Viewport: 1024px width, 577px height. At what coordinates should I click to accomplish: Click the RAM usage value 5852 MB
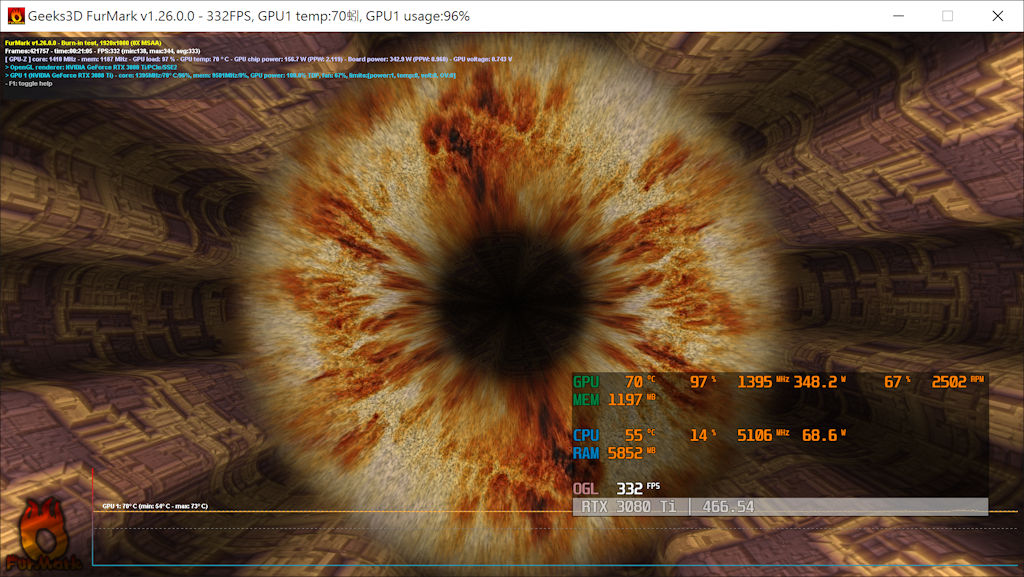[x=632, y=453]
